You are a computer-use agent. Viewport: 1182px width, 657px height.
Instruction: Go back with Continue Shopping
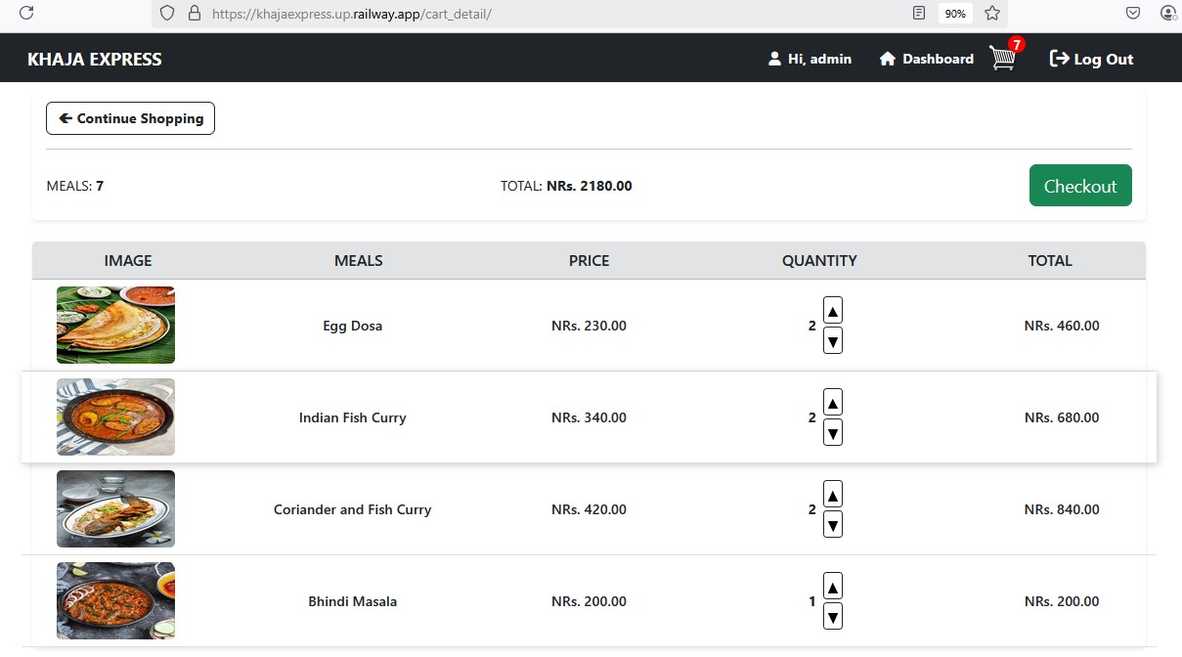[x=130, y=118]
